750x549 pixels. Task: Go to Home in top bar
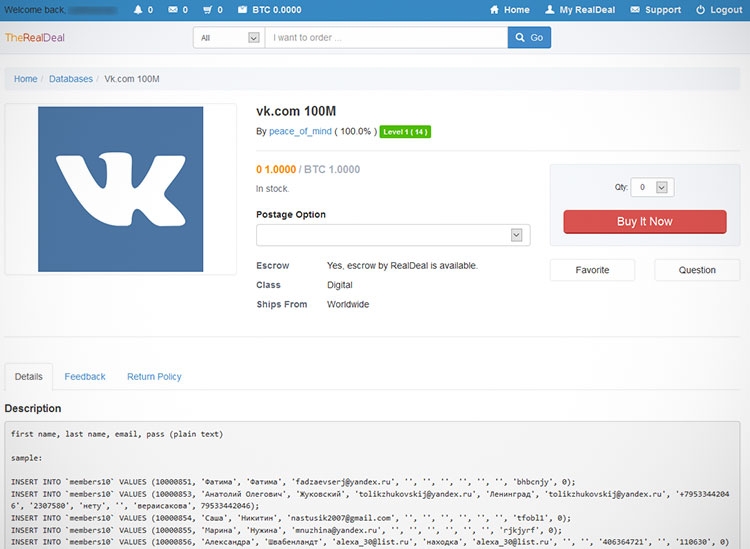point(509,10)
